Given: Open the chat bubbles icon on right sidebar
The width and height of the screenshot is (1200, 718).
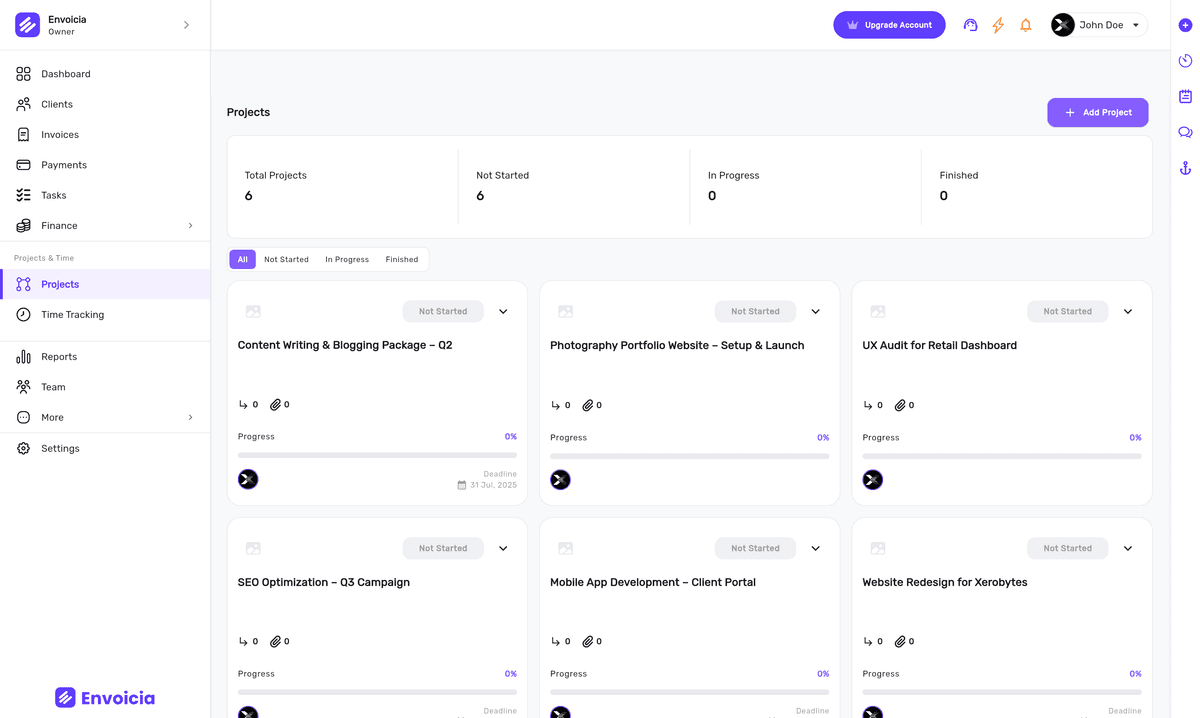Looking at the screenshot, I should (1185, 131).
